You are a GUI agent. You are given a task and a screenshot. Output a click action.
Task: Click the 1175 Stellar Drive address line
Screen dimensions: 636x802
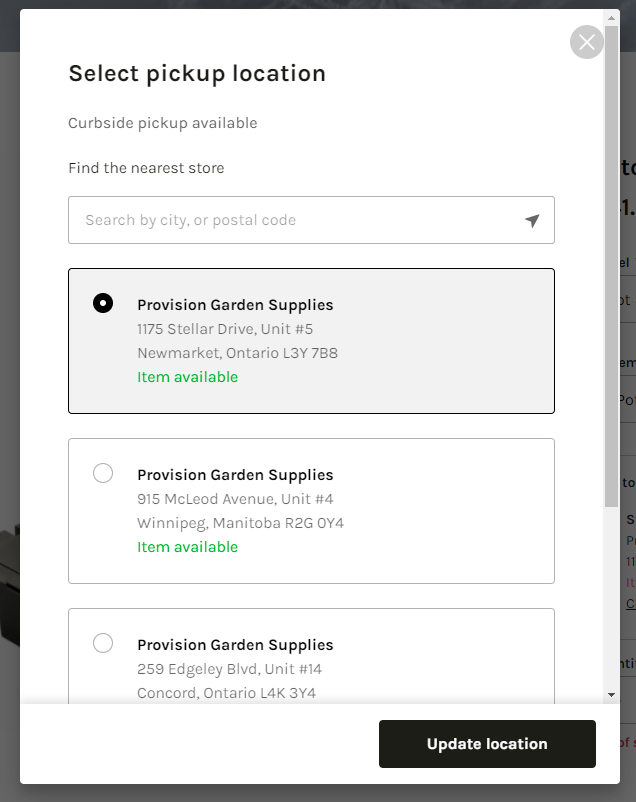point(225,329)
